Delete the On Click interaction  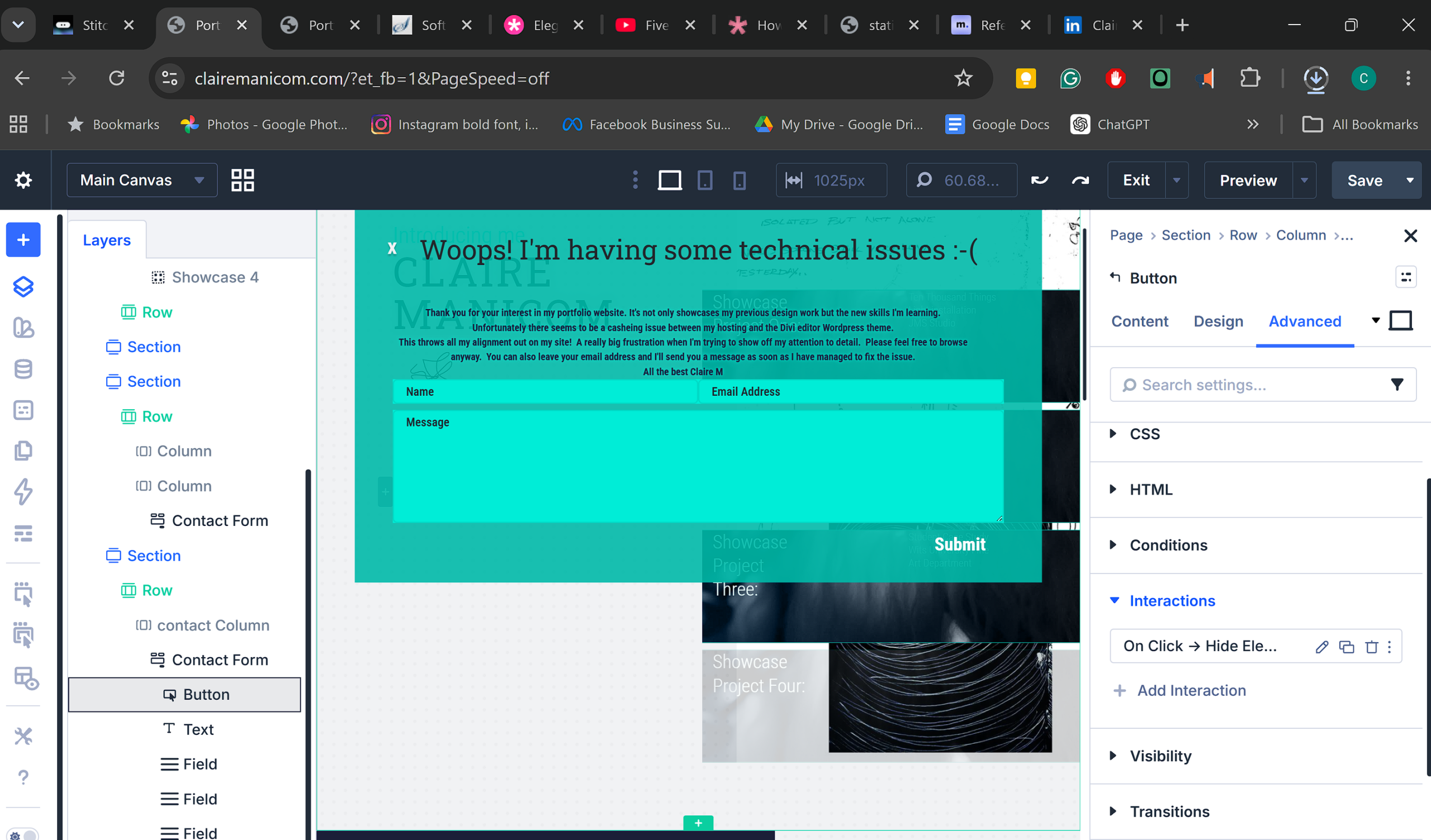pos(1371,647)
